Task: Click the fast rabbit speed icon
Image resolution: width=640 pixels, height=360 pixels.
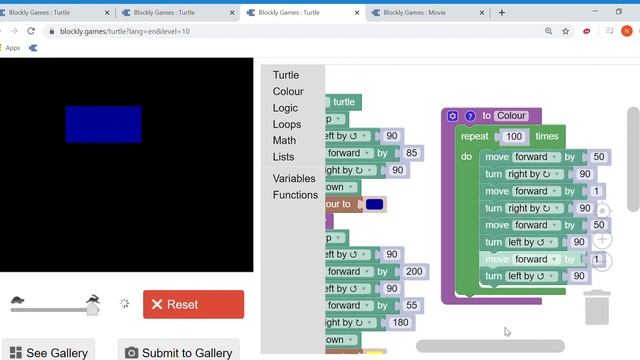Action: 93,299
